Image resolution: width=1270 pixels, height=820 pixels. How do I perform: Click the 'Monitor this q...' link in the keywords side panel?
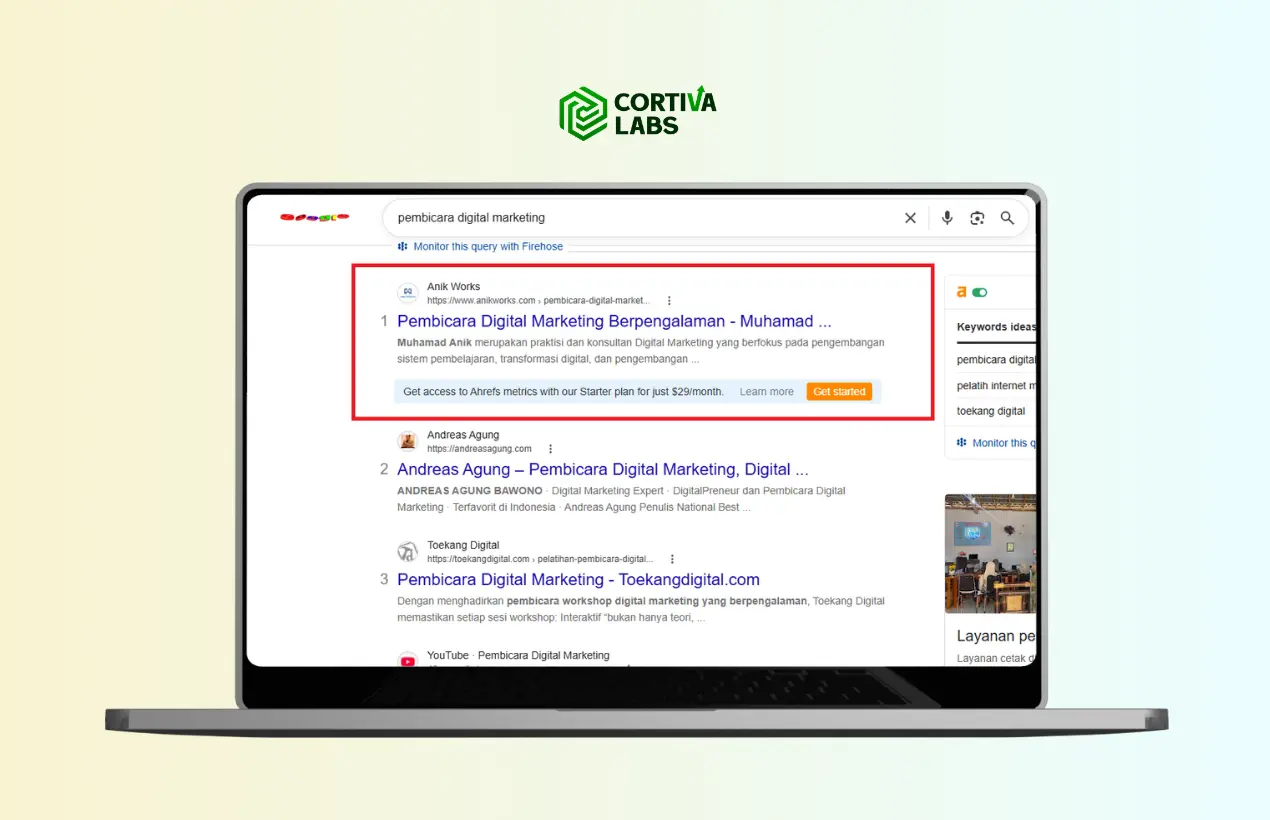click(1004, 442)
